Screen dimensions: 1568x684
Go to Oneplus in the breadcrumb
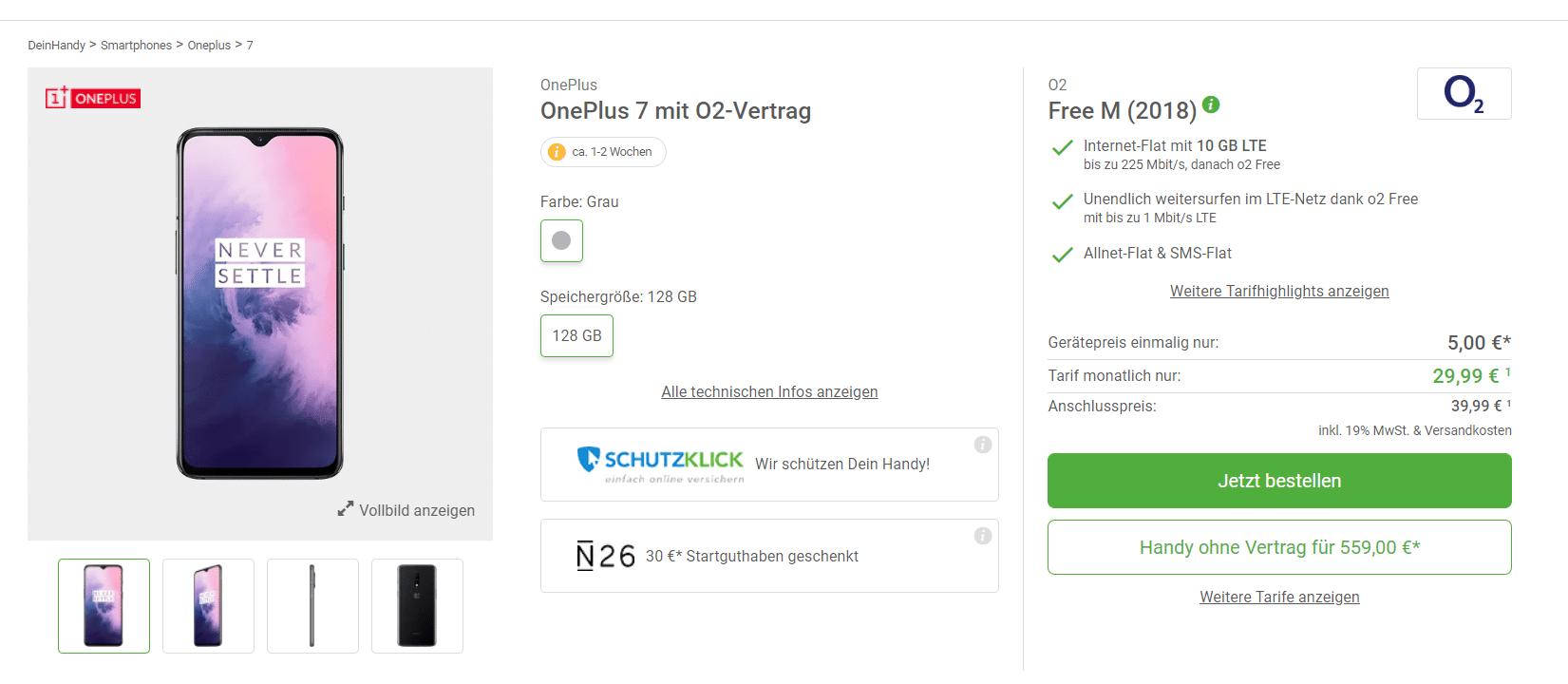pos(209,46)
